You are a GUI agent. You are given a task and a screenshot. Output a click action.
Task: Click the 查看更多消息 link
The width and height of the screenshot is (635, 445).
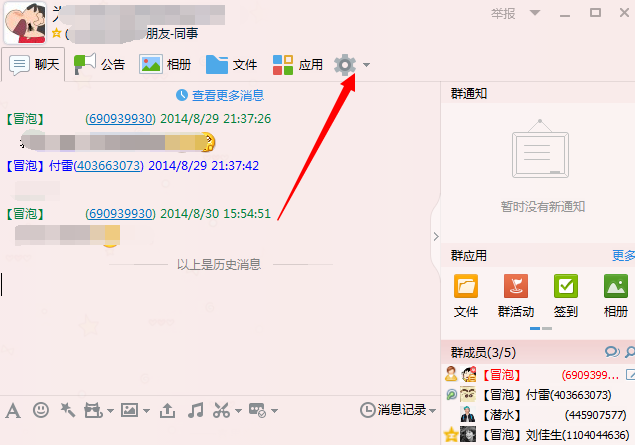228,96
